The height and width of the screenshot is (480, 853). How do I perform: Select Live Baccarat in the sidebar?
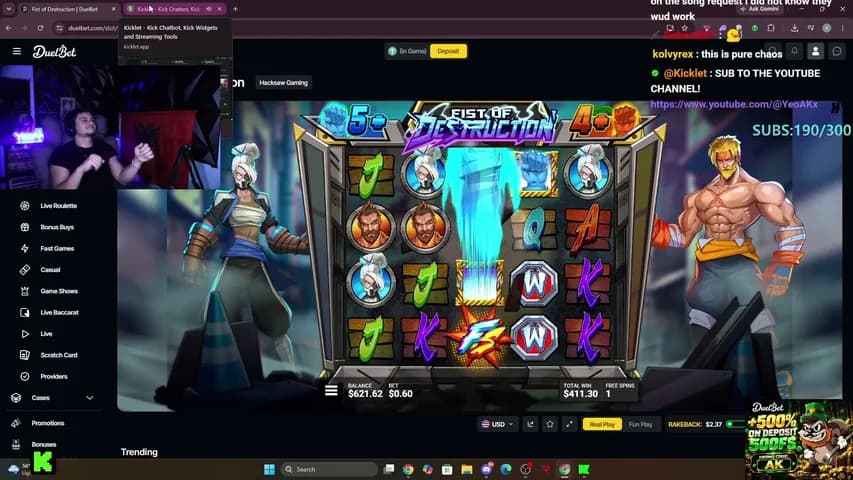(59, 312)
